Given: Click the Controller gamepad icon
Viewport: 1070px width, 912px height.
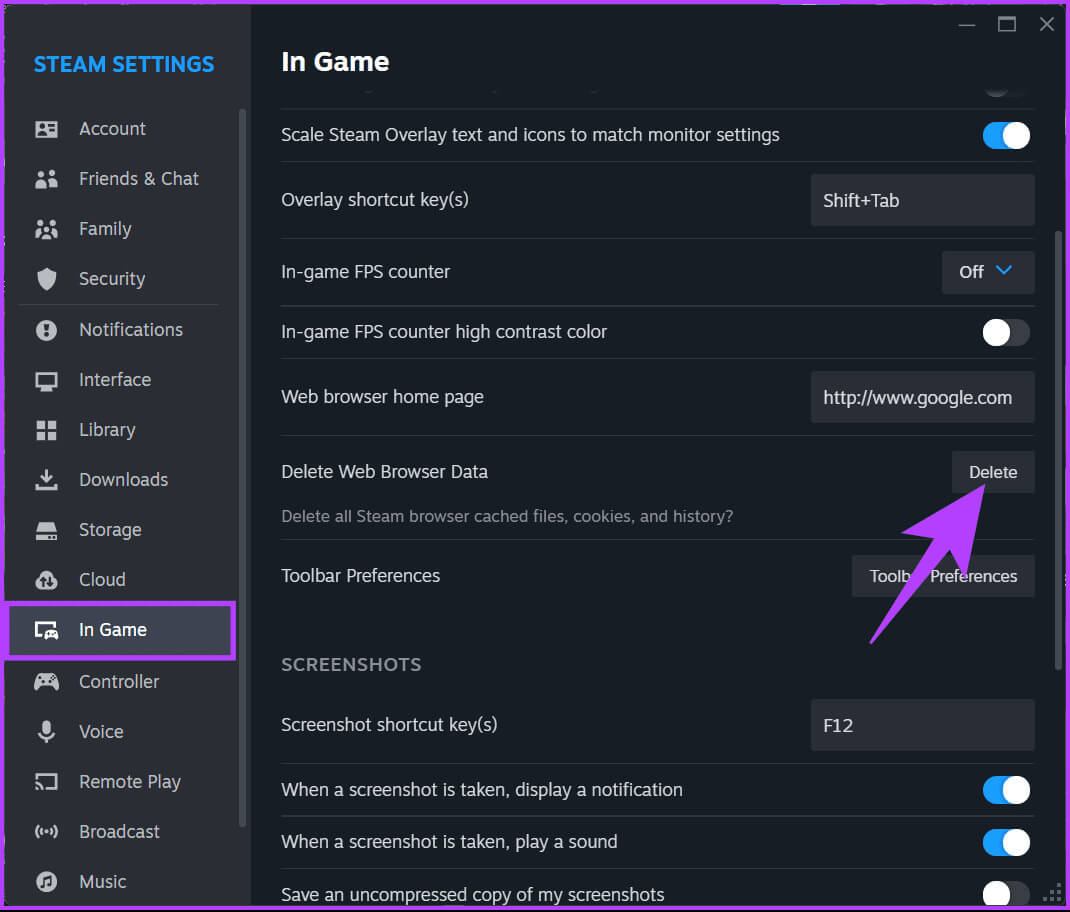Looking at the screenshot, I should tap(46, 681).
